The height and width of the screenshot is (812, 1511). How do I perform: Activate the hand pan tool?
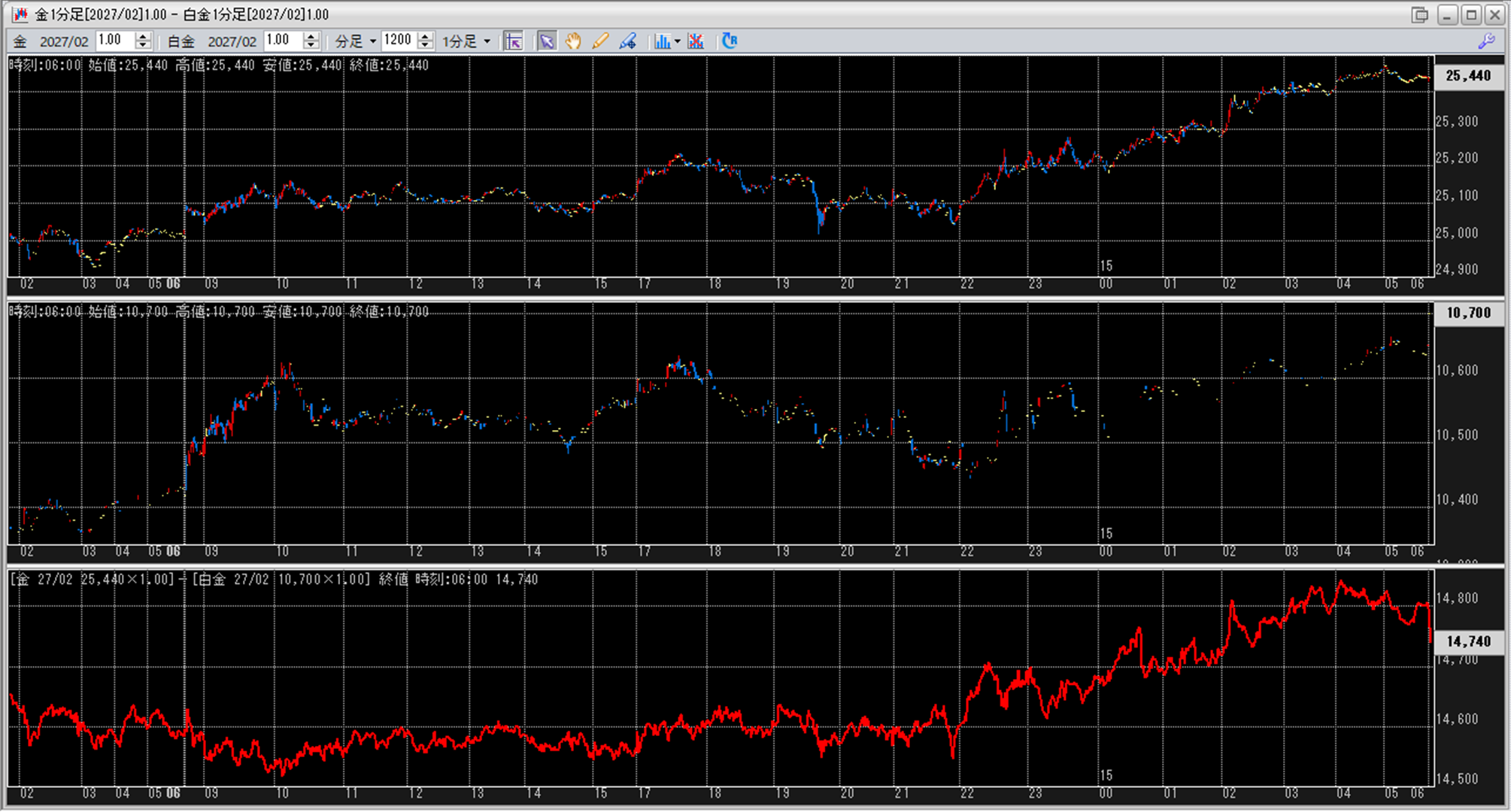click(x=573, y=41)
